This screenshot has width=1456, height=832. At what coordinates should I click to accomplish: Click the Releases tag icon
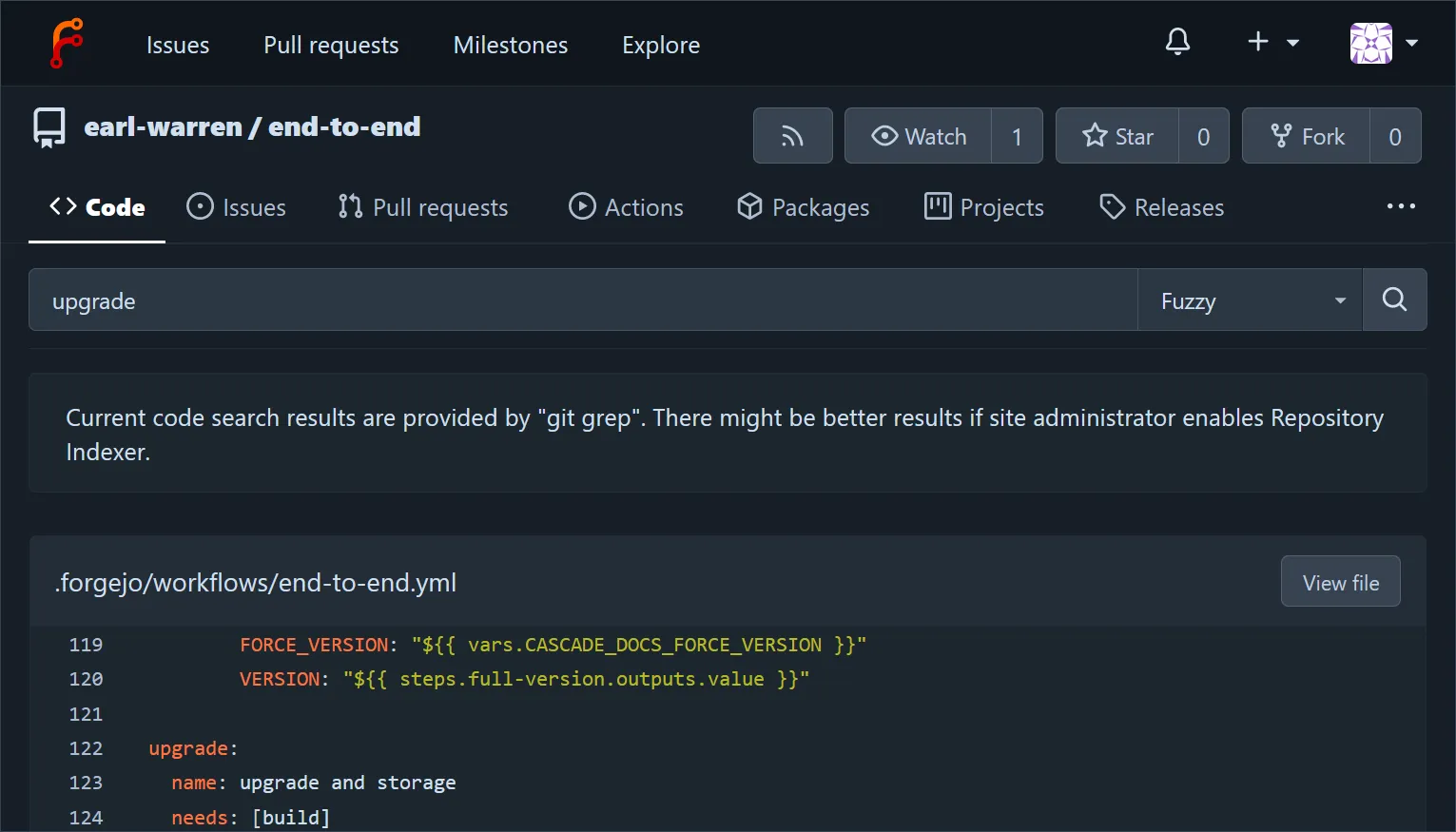pos(1112,206)
